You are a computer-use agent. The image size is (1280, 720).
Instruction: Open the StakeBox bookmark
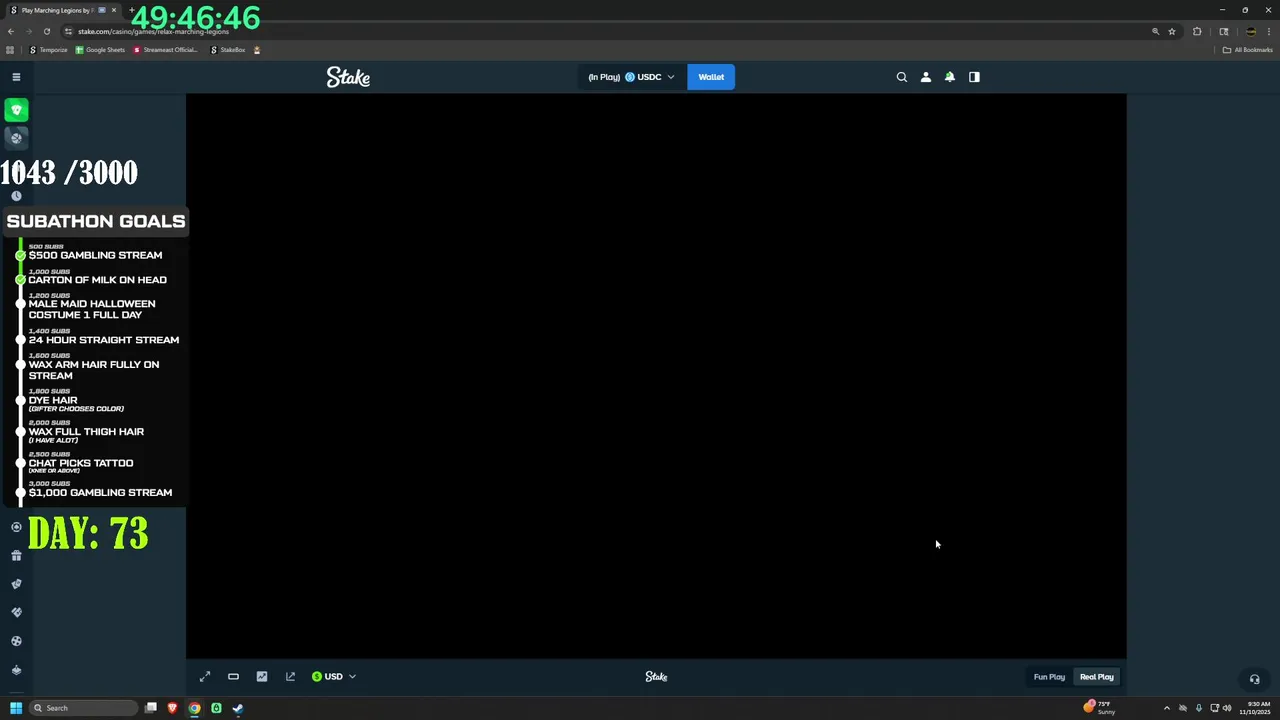(x=228, y=50)
